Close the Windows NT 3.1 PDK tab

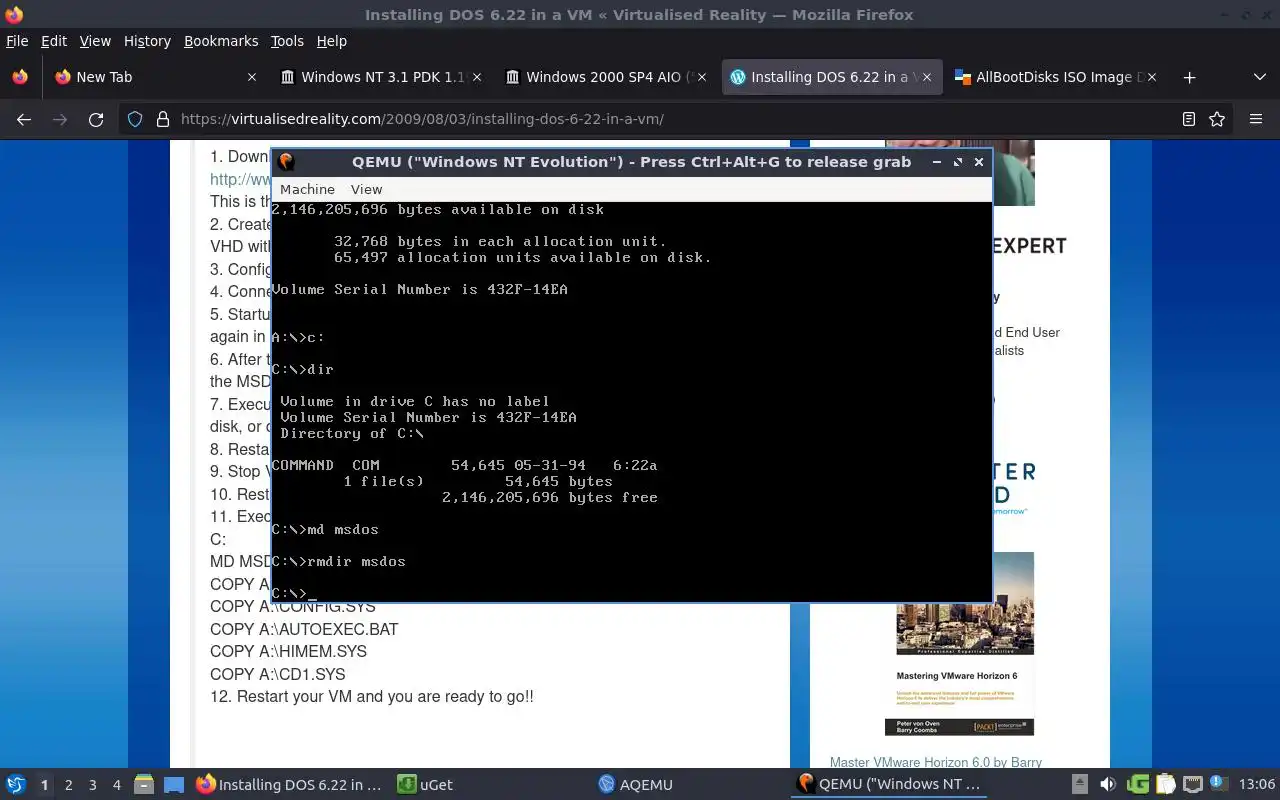tap(477, 77)
